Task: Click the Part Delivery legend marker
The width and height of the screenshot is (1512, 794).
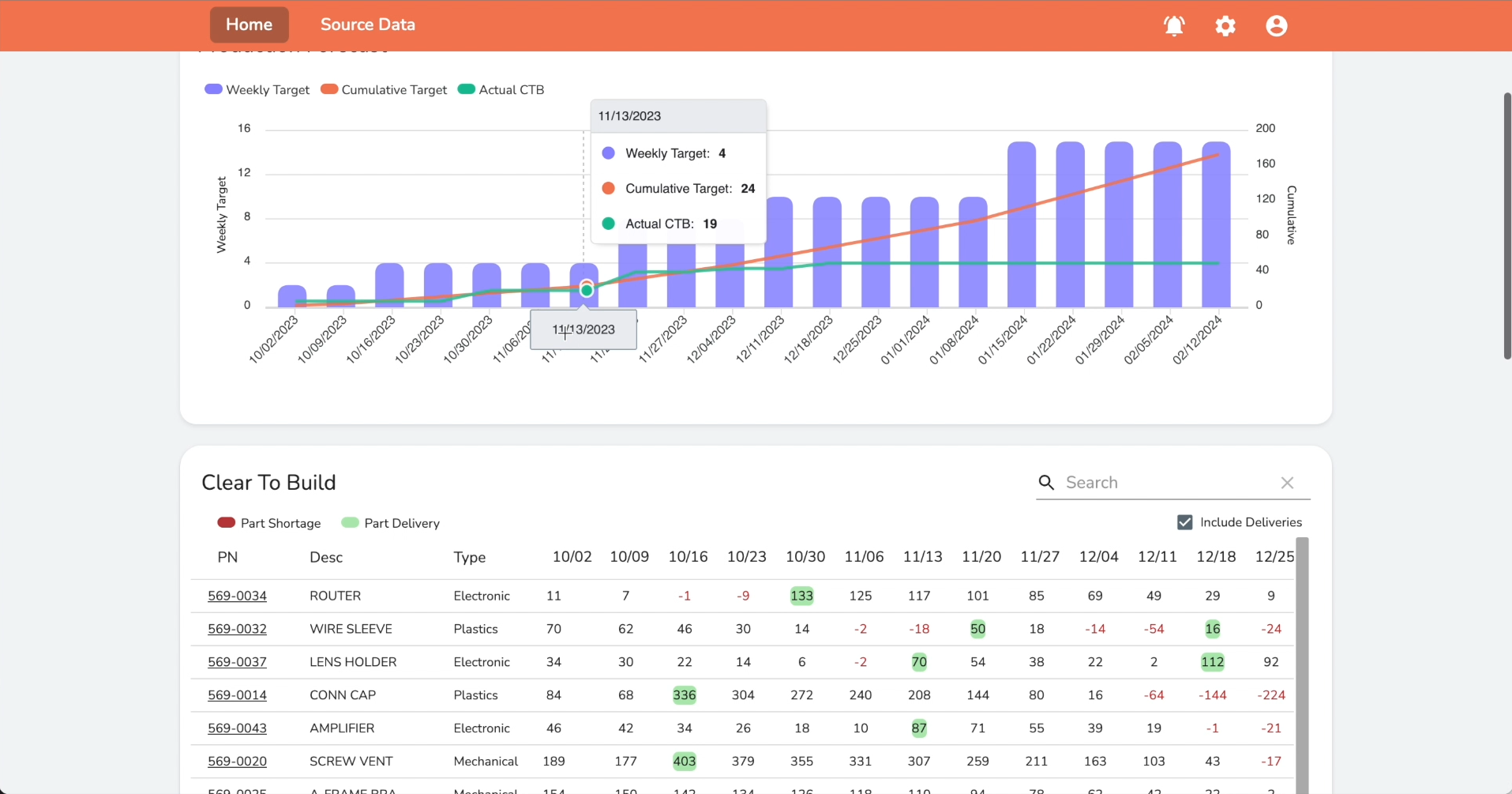Action: pos(350,522)
